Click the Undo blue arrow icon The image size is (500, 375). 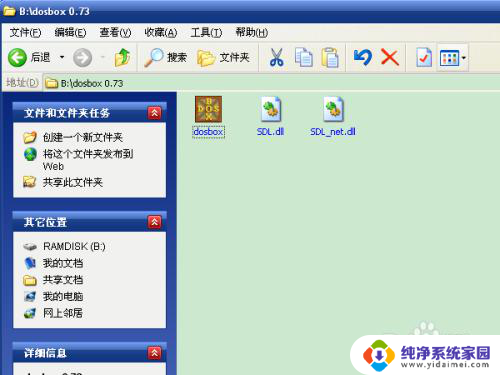tap(363, 57)
